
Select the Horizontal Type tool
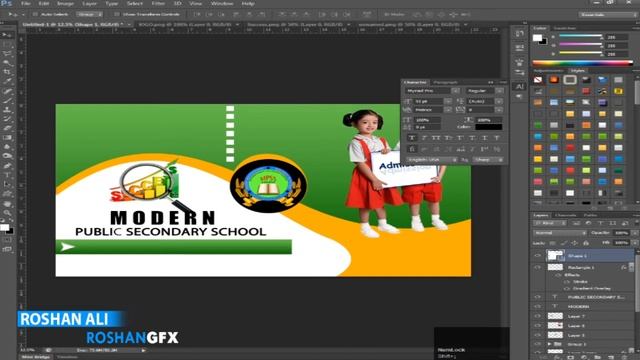pyautogui.click(x=7, y=175)
